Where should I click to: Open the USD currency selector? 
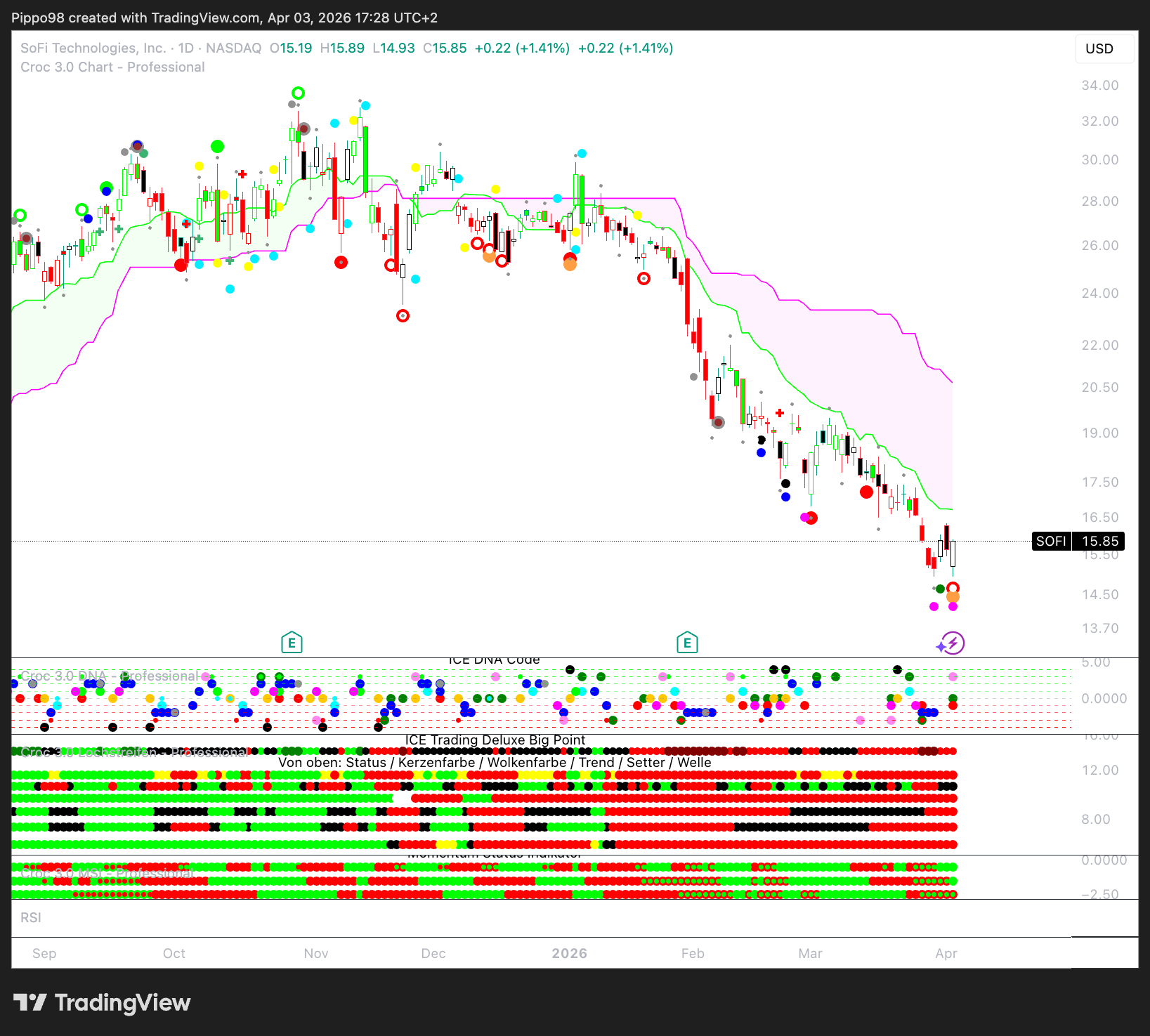(1099, 48)
